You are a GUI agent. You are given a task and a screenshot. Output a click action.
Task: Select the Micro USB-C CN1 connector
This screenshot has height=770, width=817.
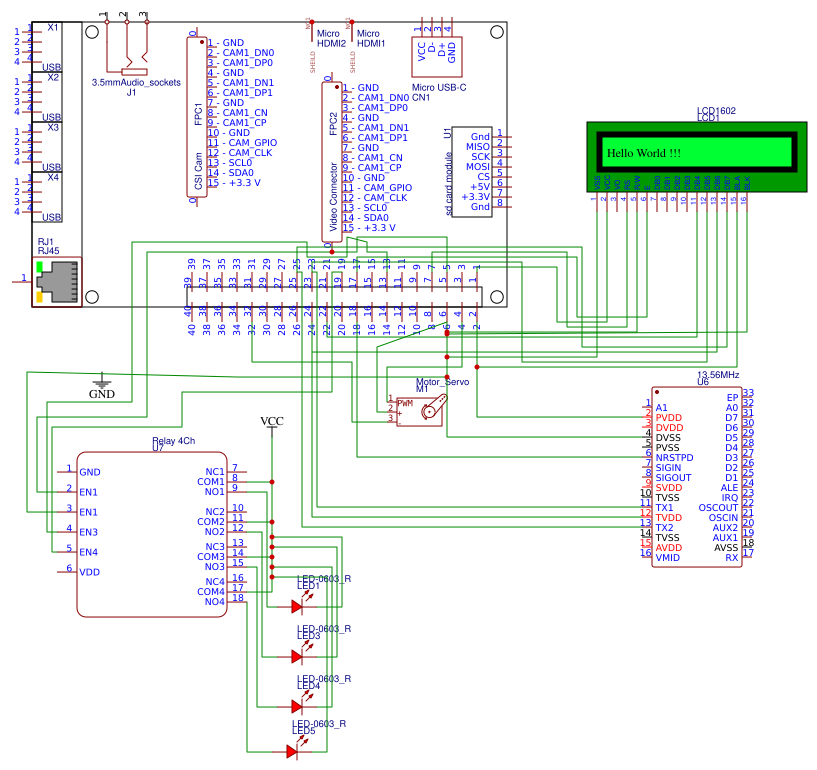(x=437, y=49)
